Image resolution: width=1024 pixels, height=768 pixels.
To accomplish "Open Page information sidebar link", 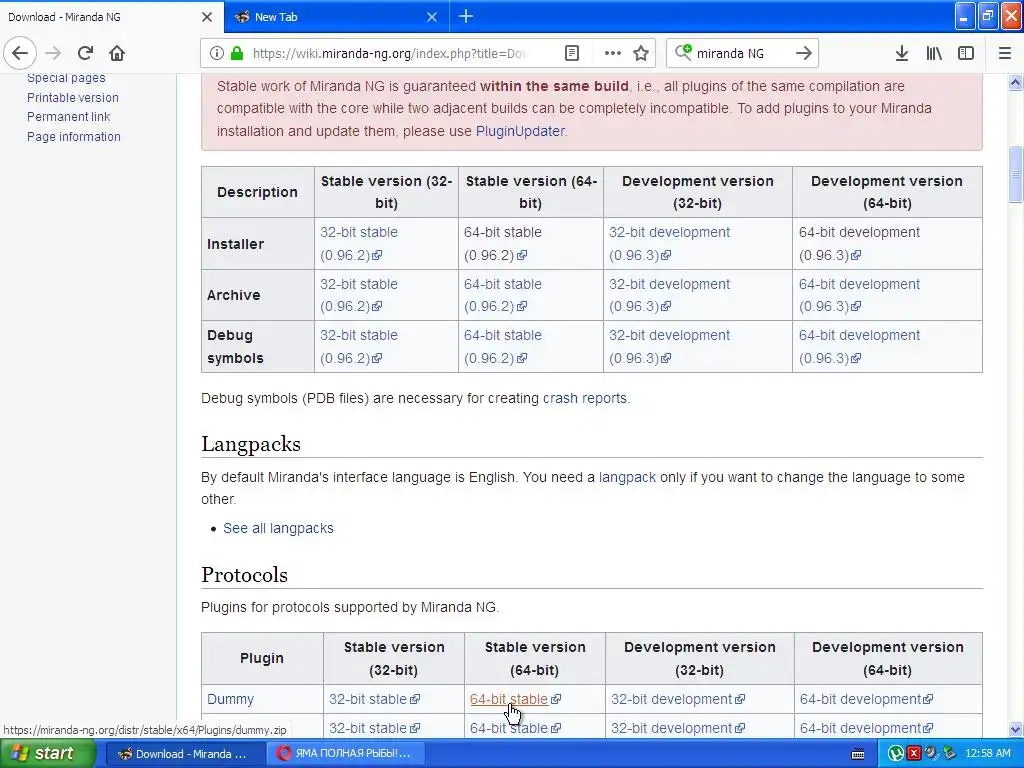I will [x=74, y=136].
